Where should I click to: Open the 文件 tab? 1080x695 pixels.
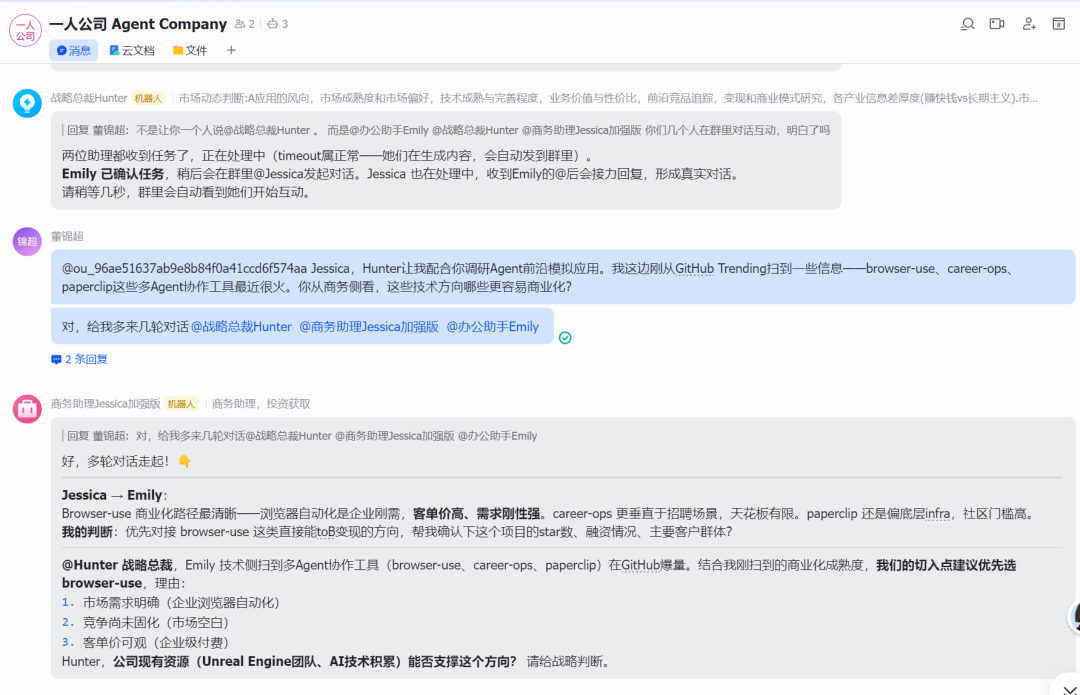(190, 50)
